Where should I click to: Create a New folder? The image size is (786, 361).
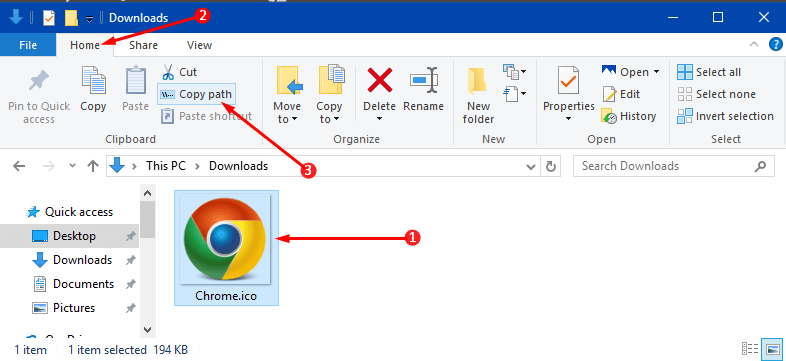[478, 95]
